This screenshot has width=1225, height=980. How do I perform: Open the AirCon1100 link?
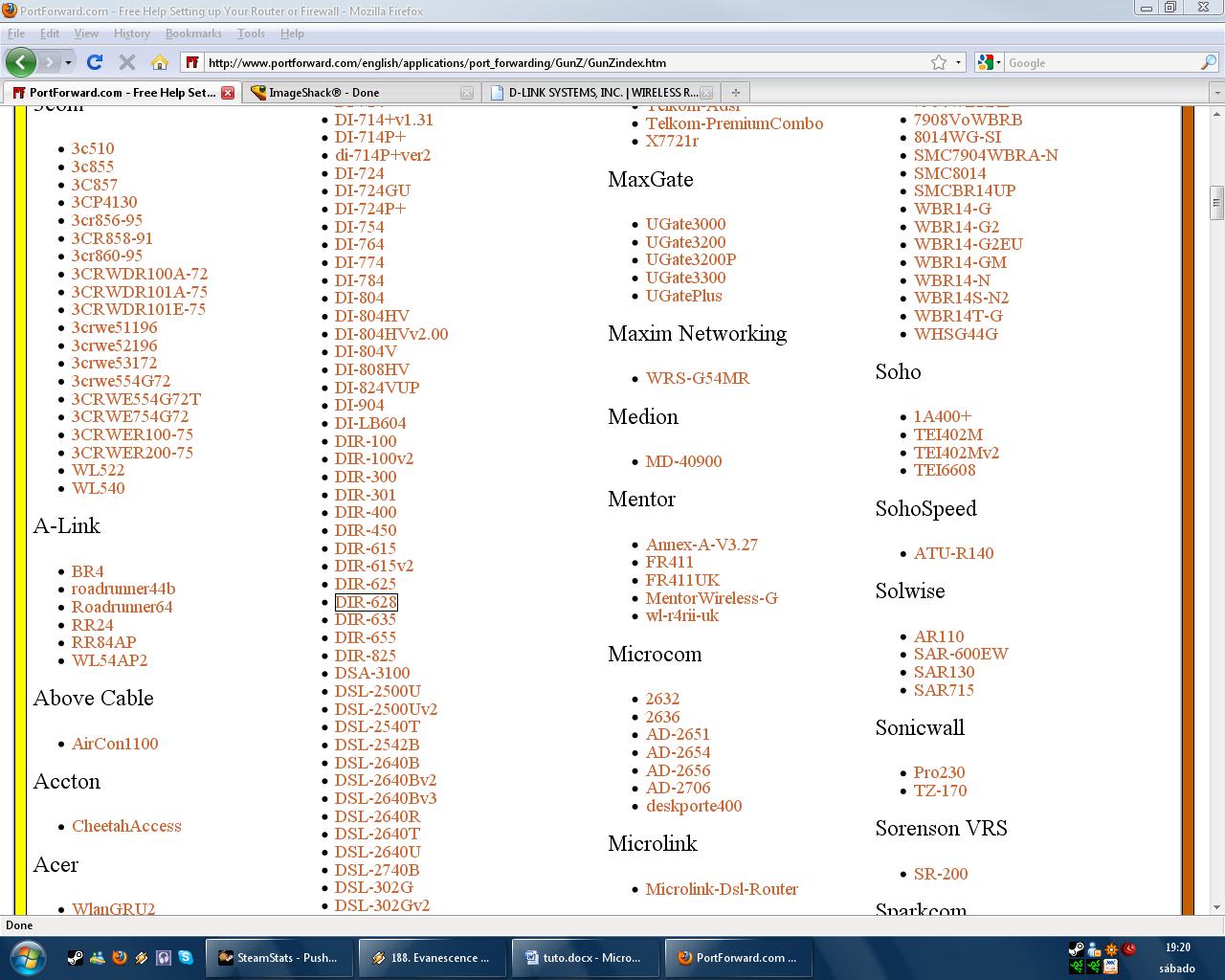pos(115,744)
